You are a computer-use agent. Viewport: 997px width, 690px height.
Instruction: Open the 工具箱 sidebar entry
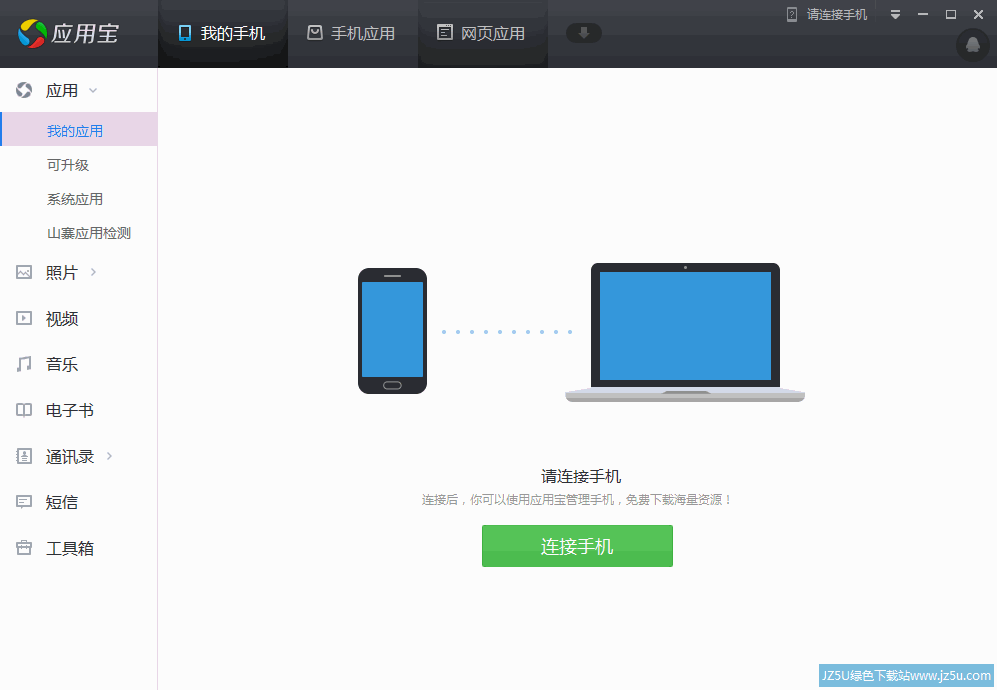[x=69, y=548]
